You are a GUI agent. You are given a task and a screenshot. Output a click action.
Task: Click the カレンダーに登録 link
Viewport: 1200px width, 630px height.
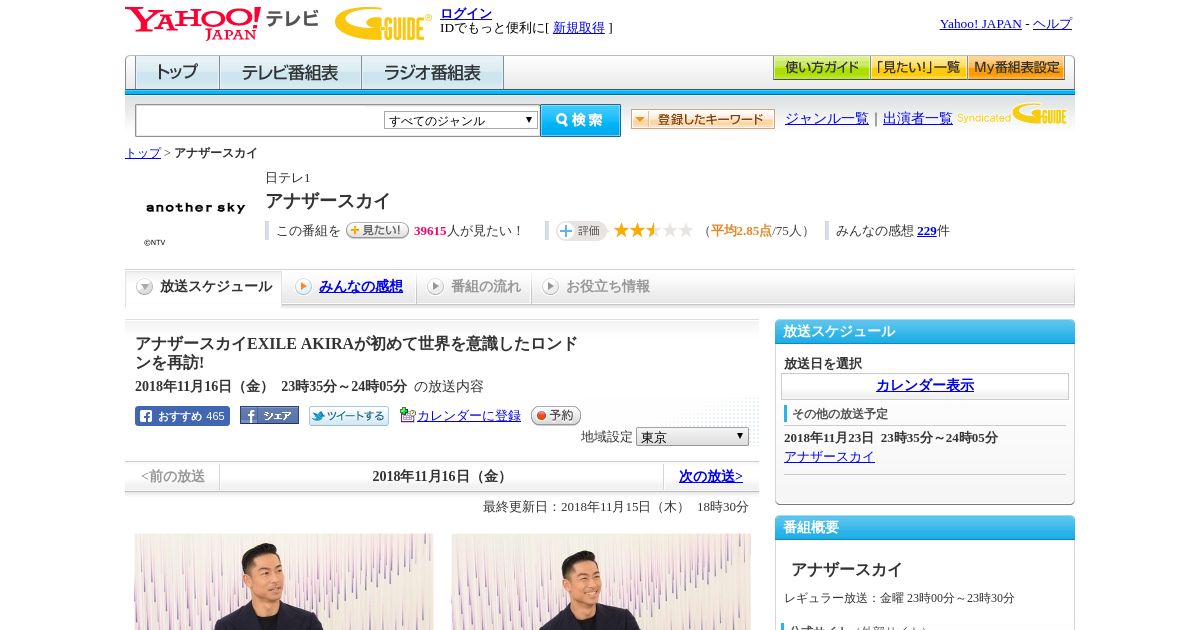tap(469, 415)
